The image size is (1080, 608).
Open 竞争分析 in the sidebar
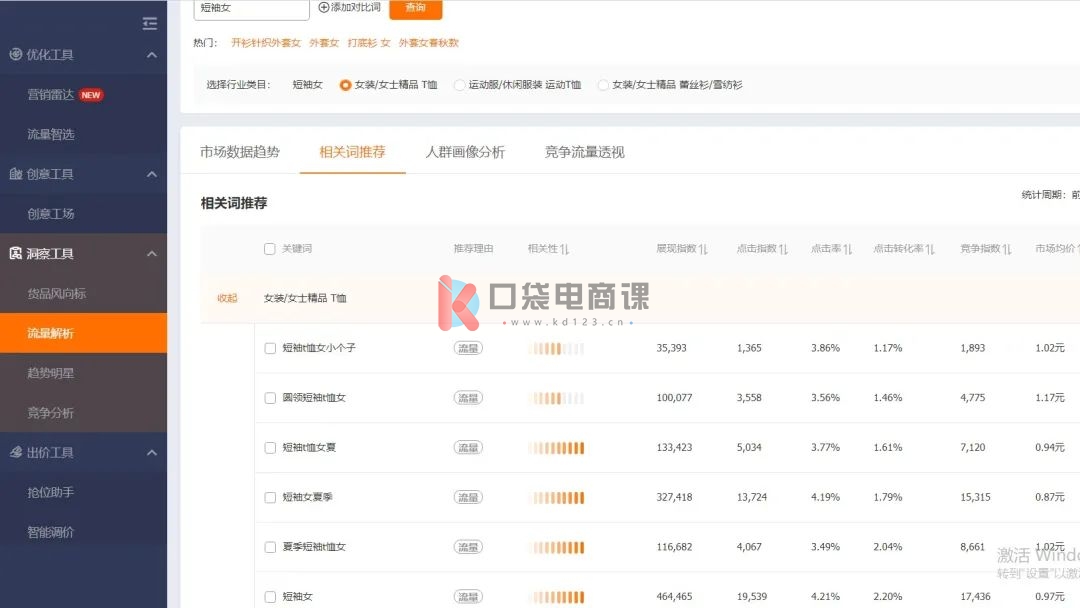[x=50, y=413]
